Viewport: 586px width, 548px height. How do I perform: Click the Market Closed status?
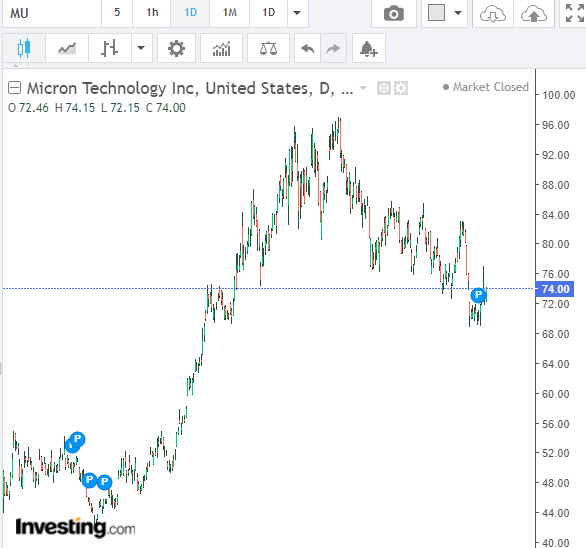[486, 87]
